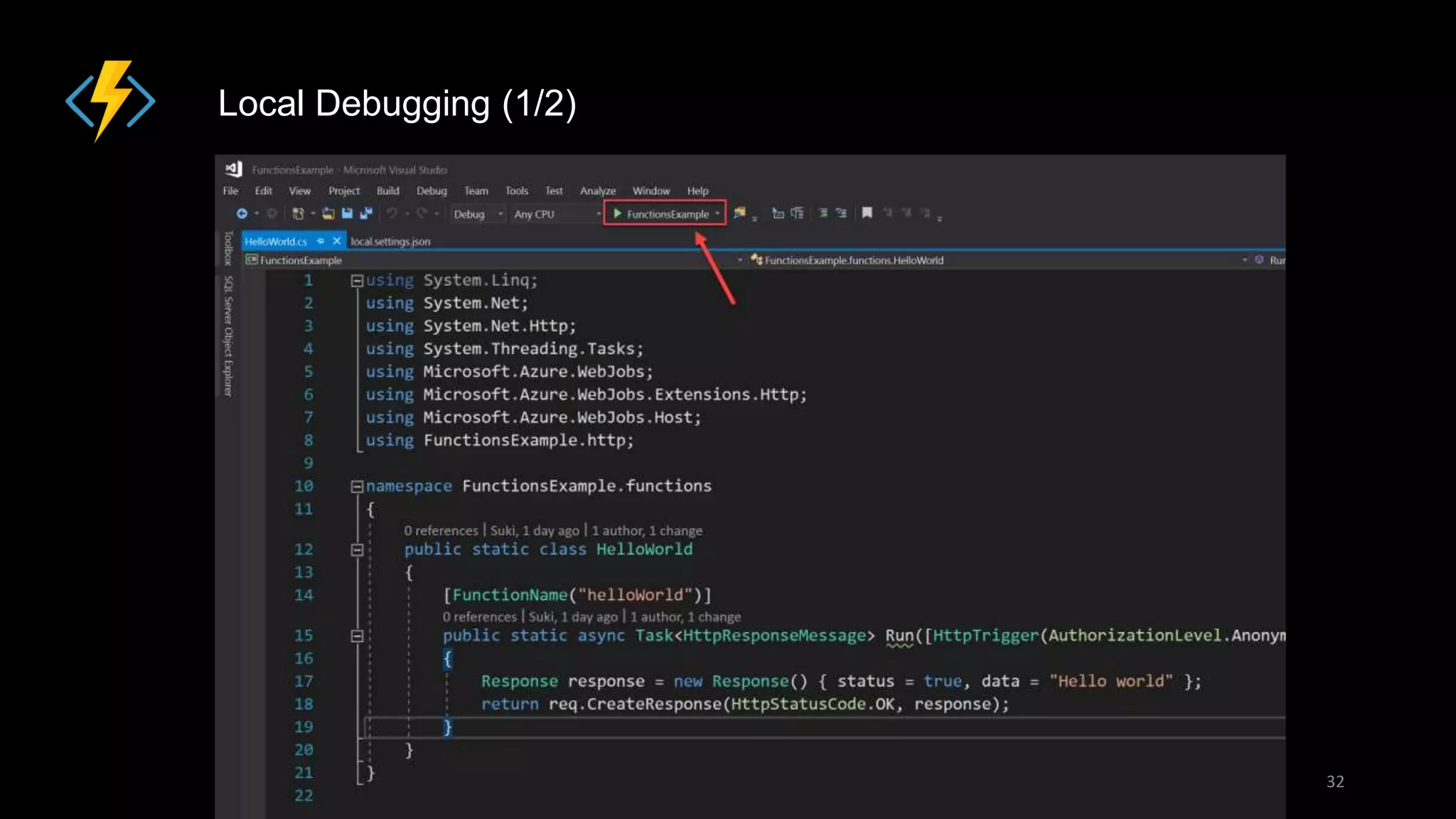Viewport: 1456px width, 819px height.
Task: Open the Window menu
Action: point(651,191)
